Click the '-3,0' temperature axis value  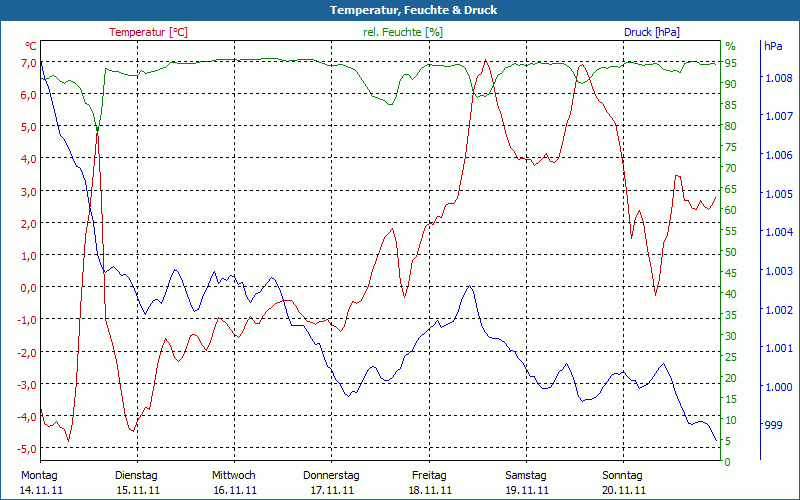(x=27, y=385)
